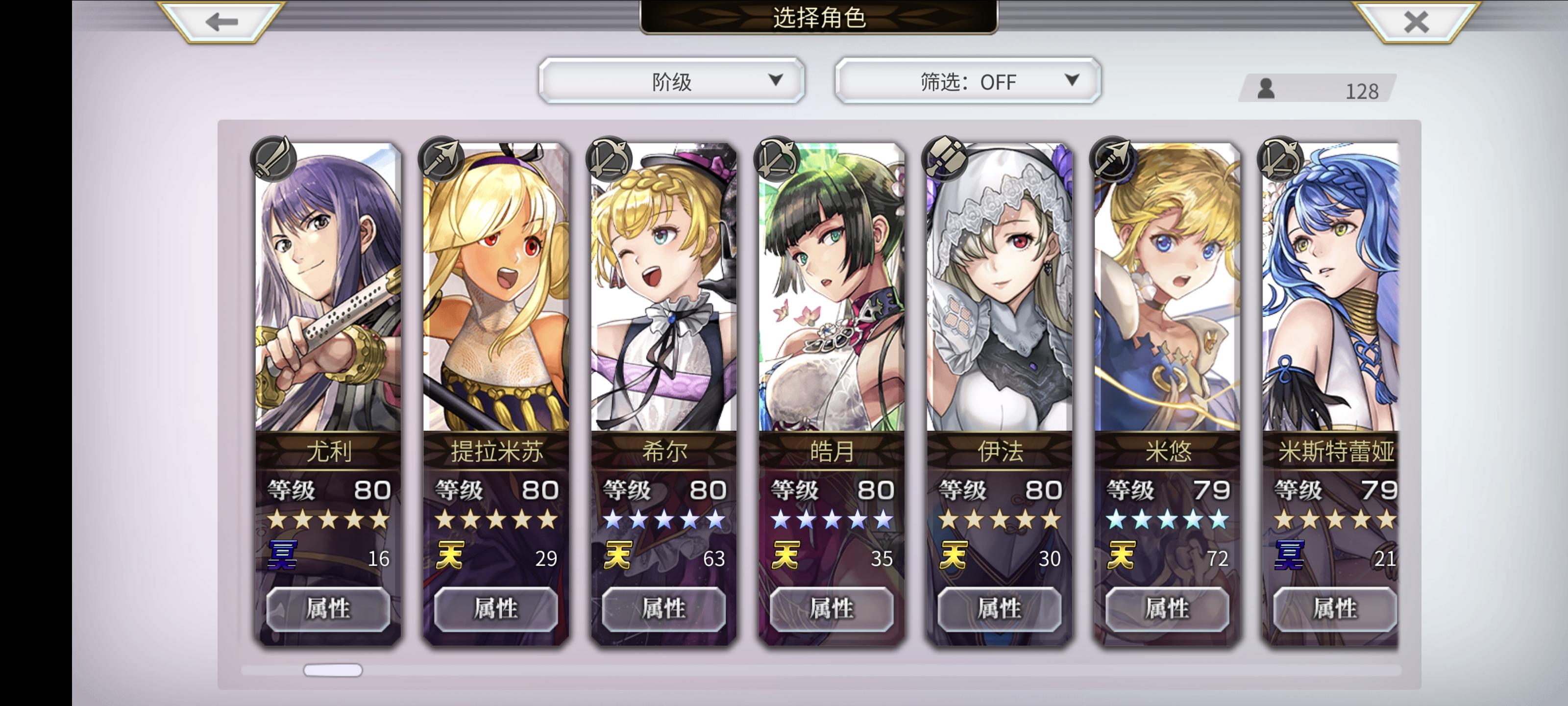Click the character count icon beside 128
This screenshot has width=1568, height=706.
(x=1266, y=89)
